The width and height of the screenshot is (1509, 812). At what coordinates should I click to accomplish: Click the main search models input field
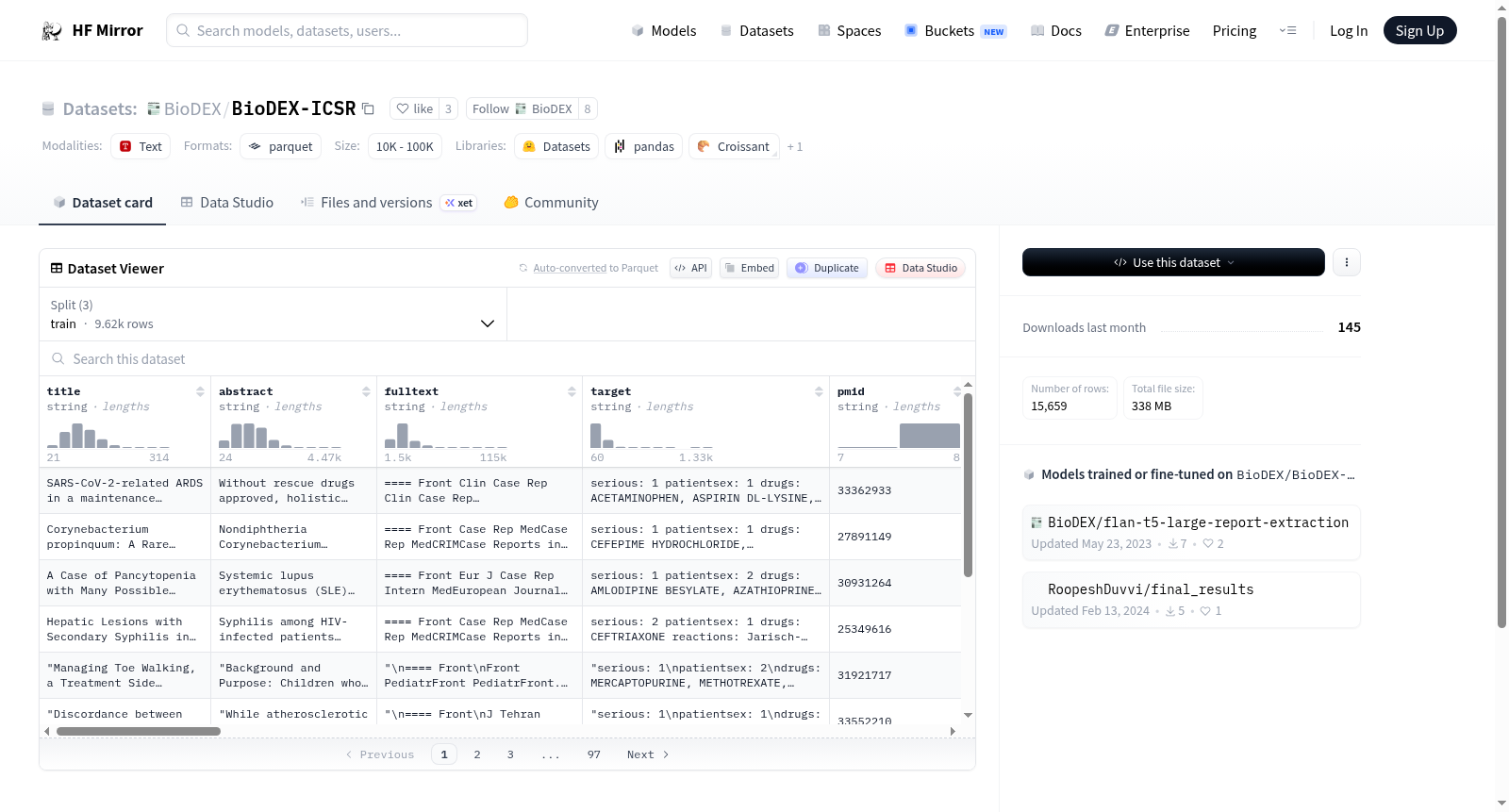(347, 31)
